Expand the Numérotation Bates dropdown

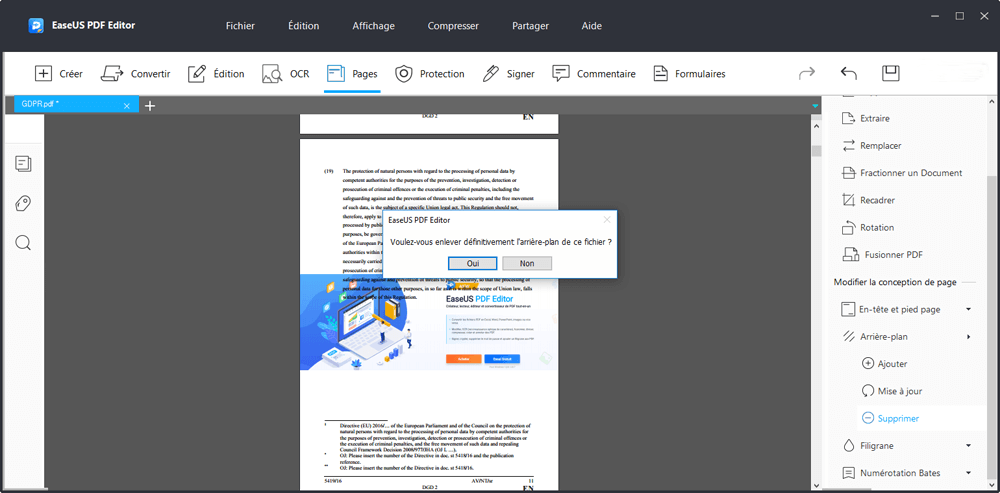[x=968, y=473]
